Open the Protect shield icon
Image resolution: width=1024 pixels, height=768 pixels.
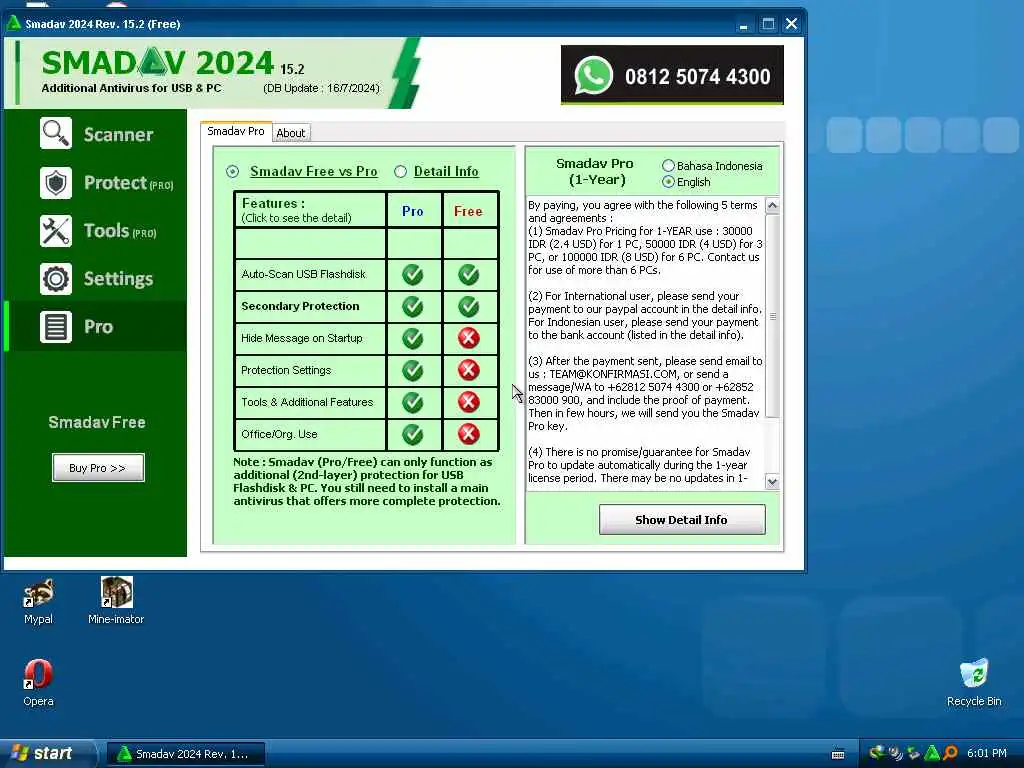click(56, 183)
